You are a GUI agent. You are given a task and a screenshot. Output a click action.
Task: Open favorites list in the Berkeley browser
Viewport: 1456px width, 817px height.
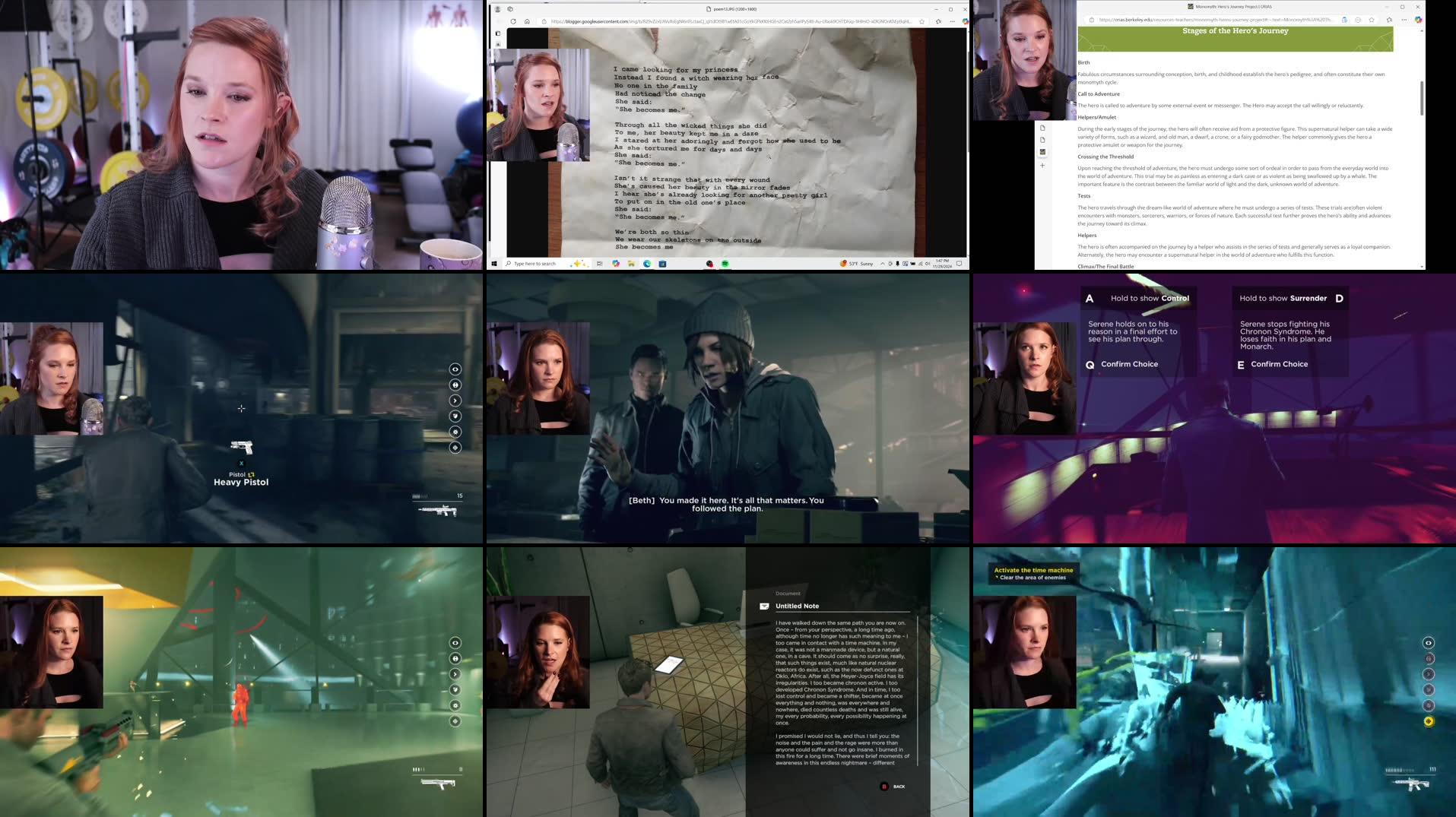coord(1389,20)
